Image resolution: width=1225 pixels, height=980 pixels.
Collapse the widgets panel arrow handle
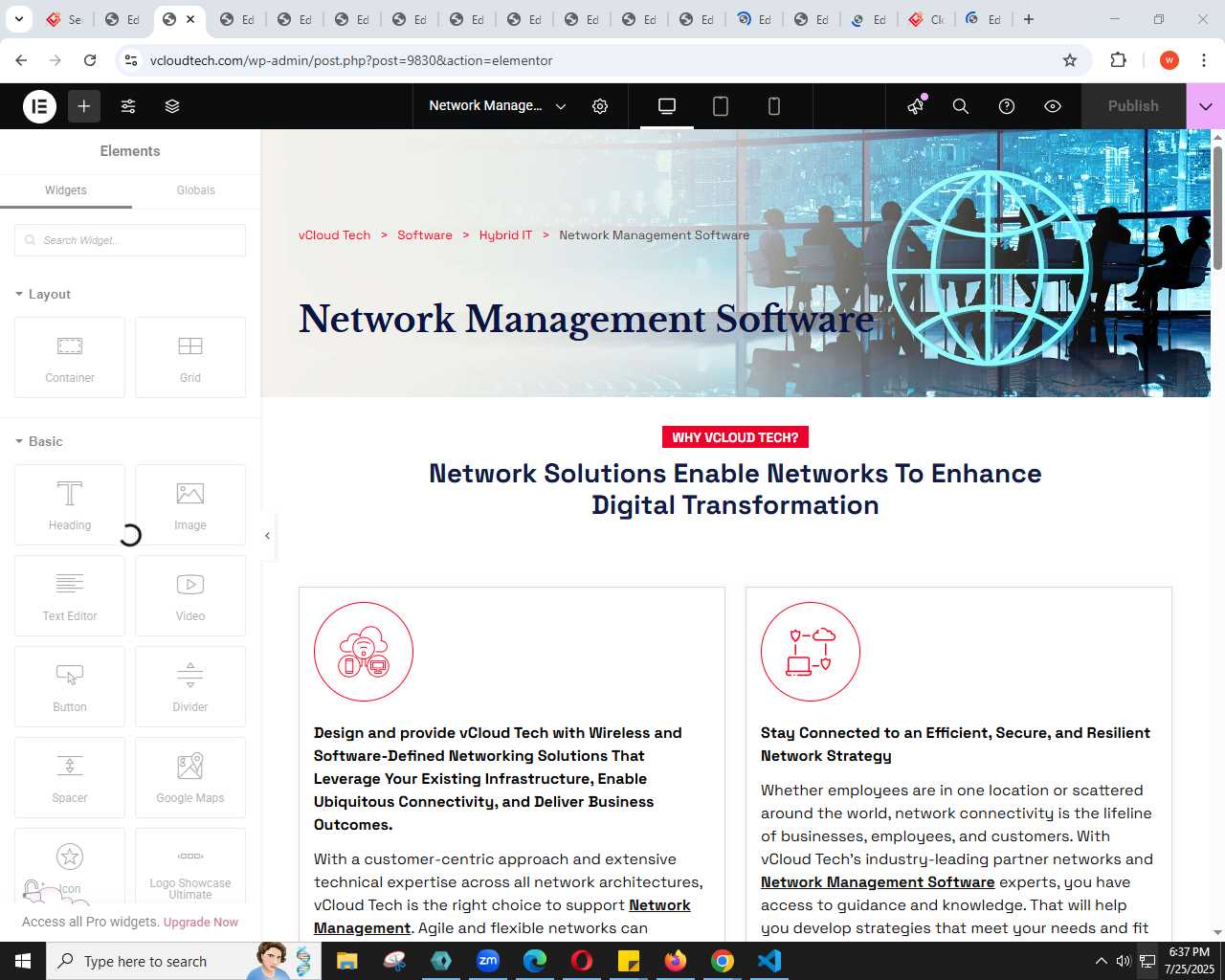(267, 536)
